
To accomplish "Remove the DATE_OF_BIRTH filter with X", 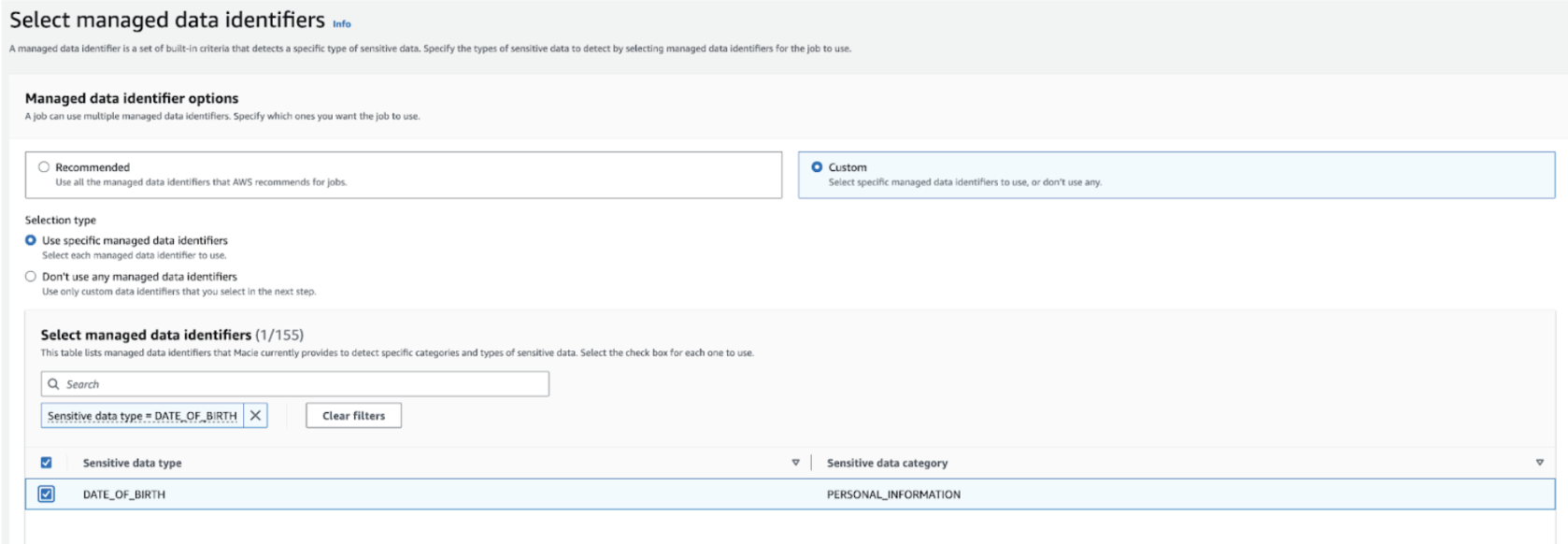I will click(x=255, y=416).
